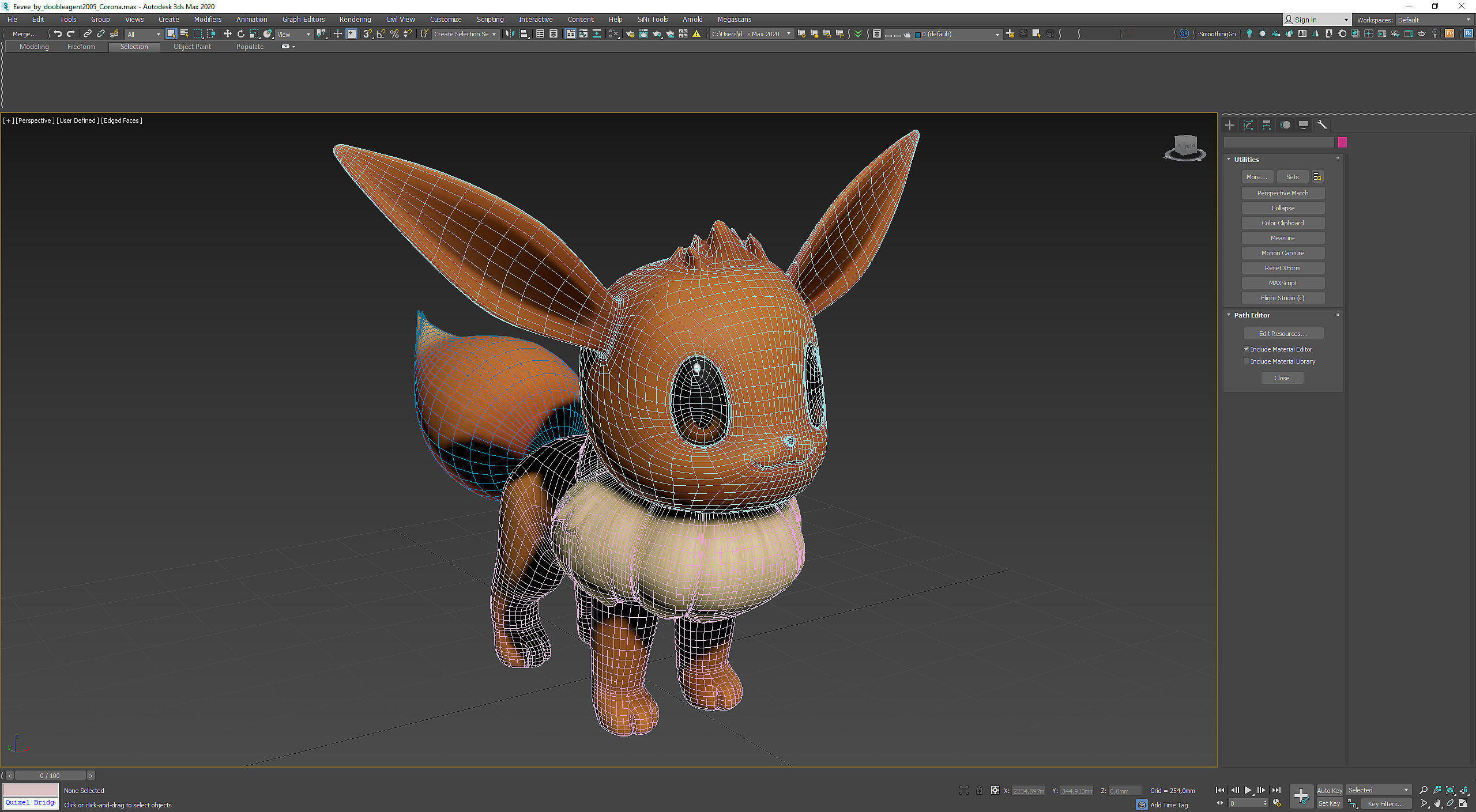Open the Curve Editor icon
This screenshot has width=1476, height=812.
click(583, 34)
